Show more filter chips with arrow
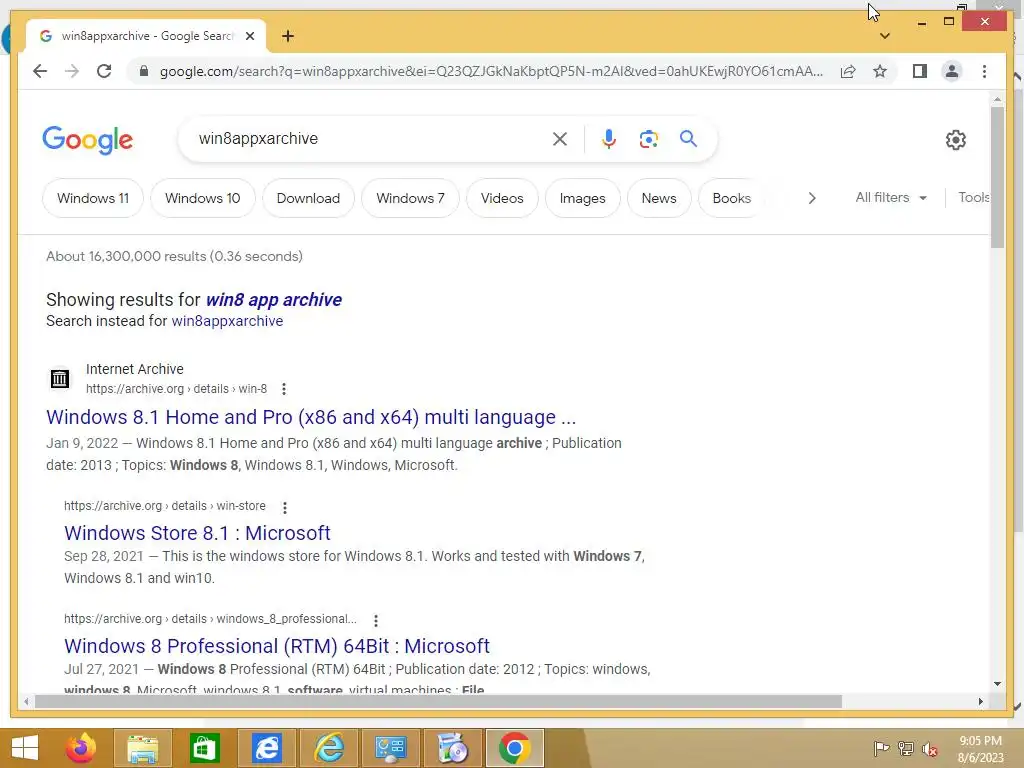Screen dimensions: 1024x768 812,198
